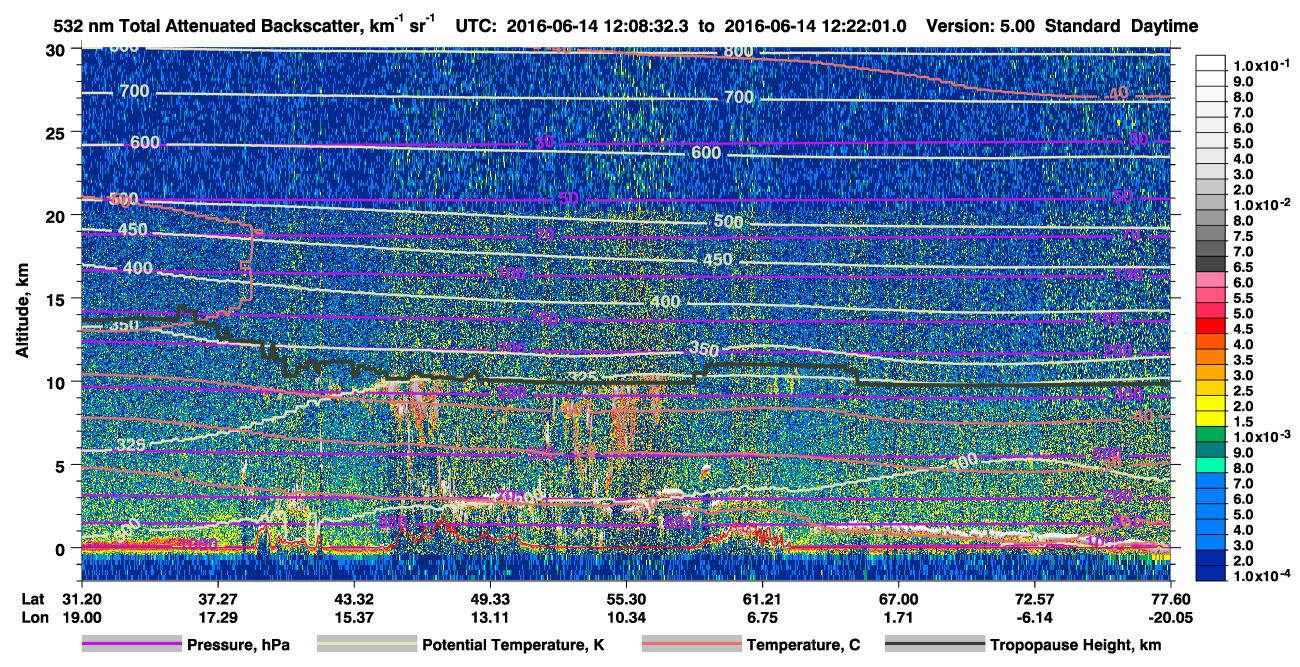The width and height of the screenshot is (1300, 667).
Task: Select the 'Potential Temperature, K' legend label
Action: [513, 645]
